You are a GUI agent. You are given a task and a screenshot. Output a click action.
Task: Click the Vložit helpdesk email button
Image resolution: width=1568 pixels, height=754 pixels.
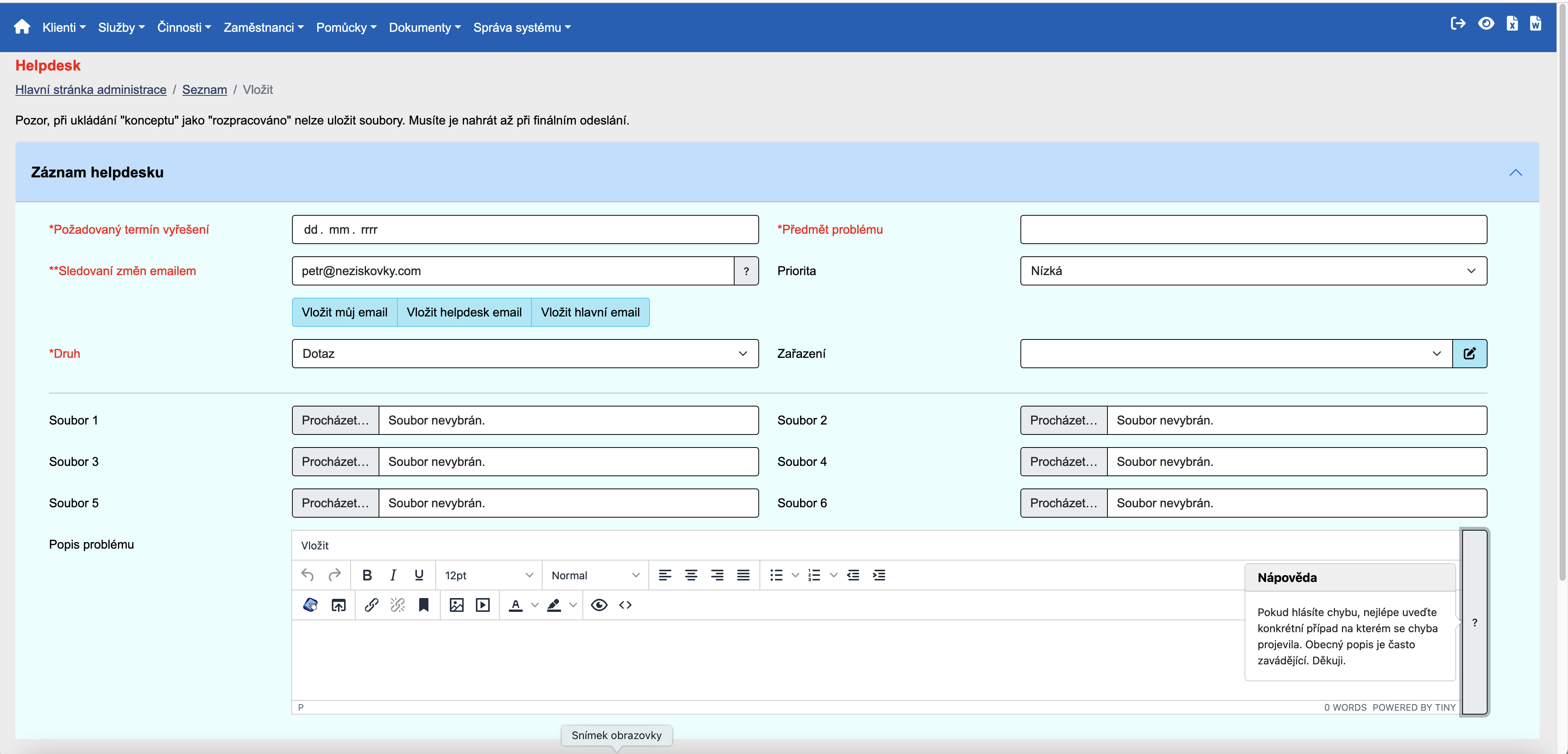(464, 312)
